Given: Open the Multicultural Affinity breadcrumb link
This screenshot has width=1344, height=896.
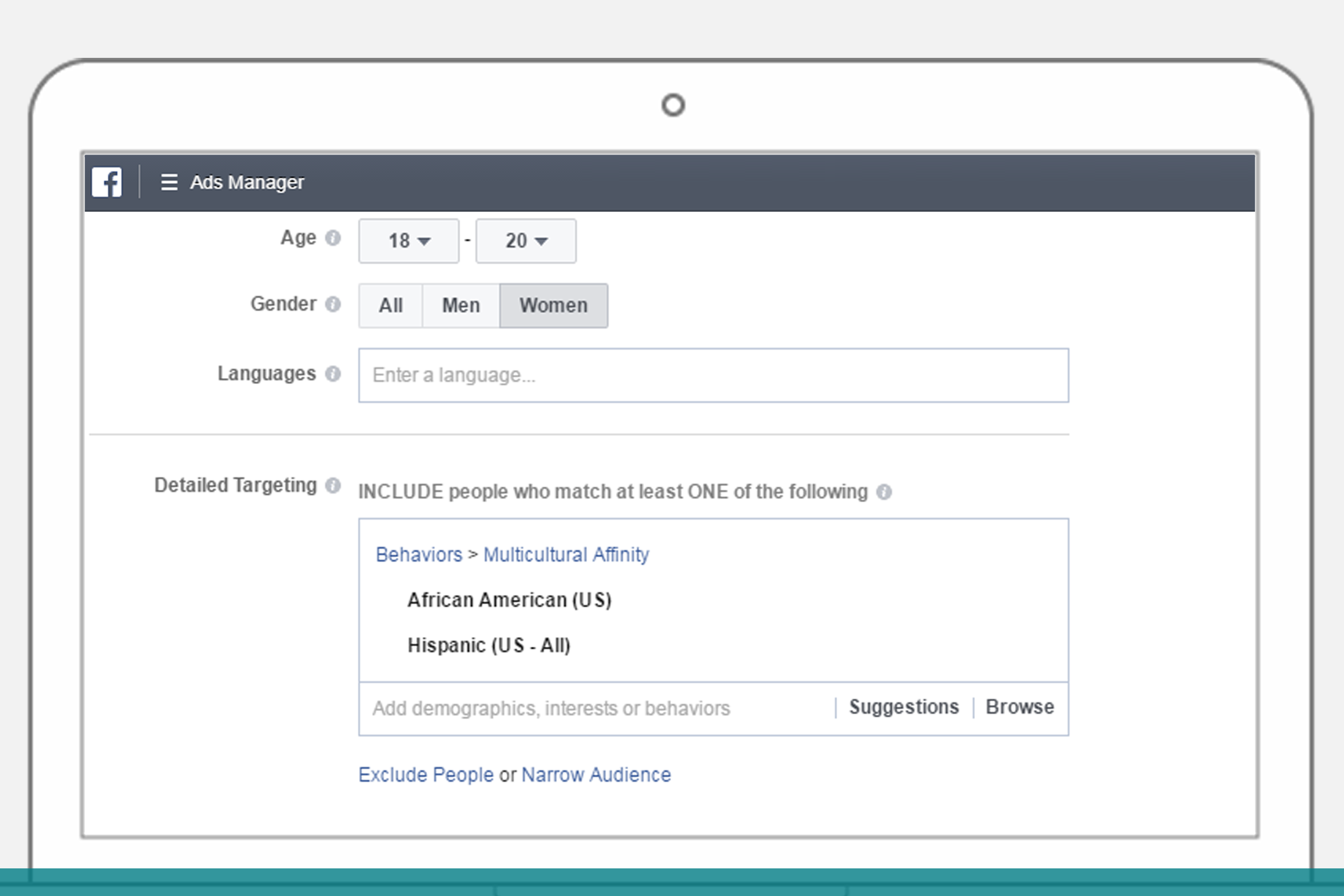Looking at the screenshot, I should pyautogui.click(x=566, y=555).
